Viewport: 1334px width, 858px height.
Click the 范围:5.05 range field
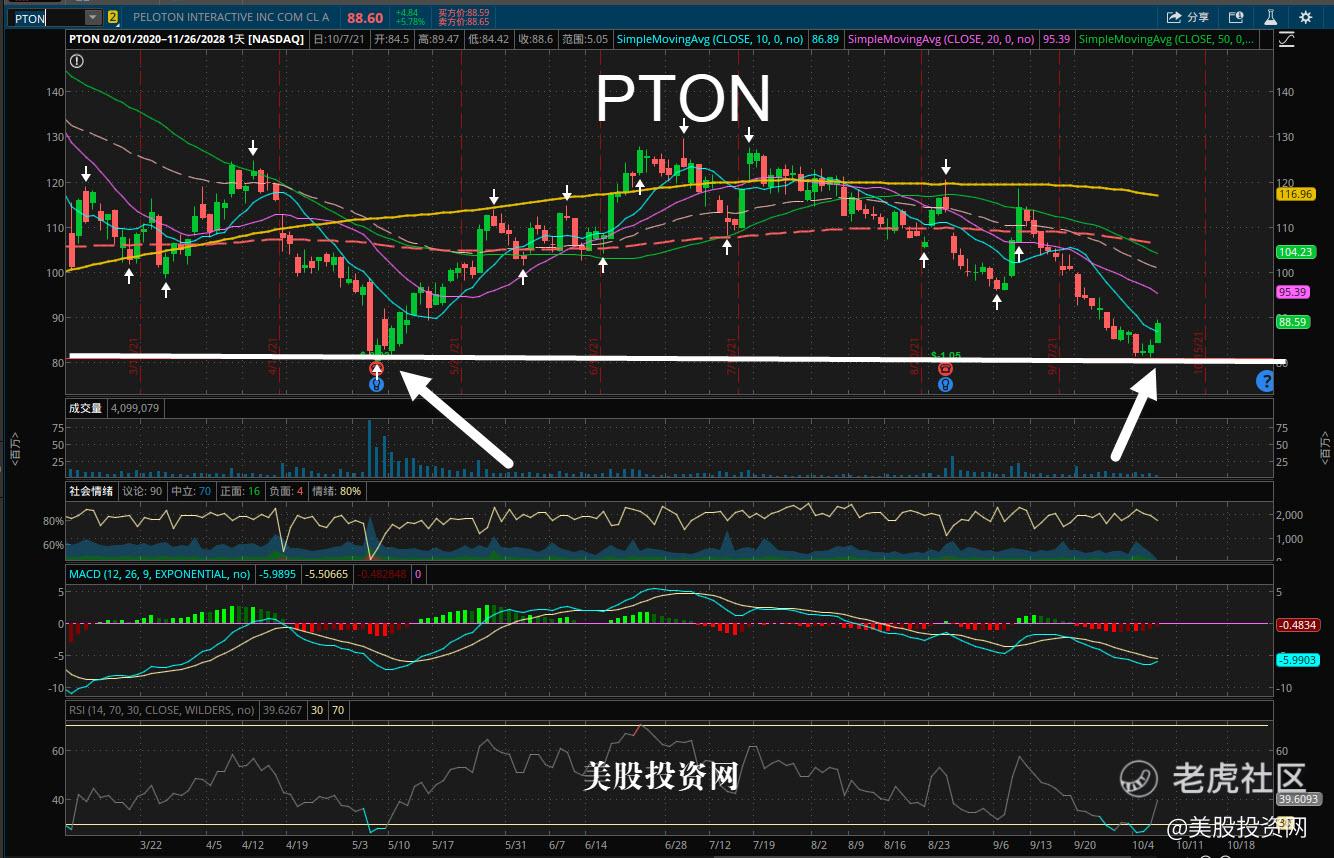(585, 40)
